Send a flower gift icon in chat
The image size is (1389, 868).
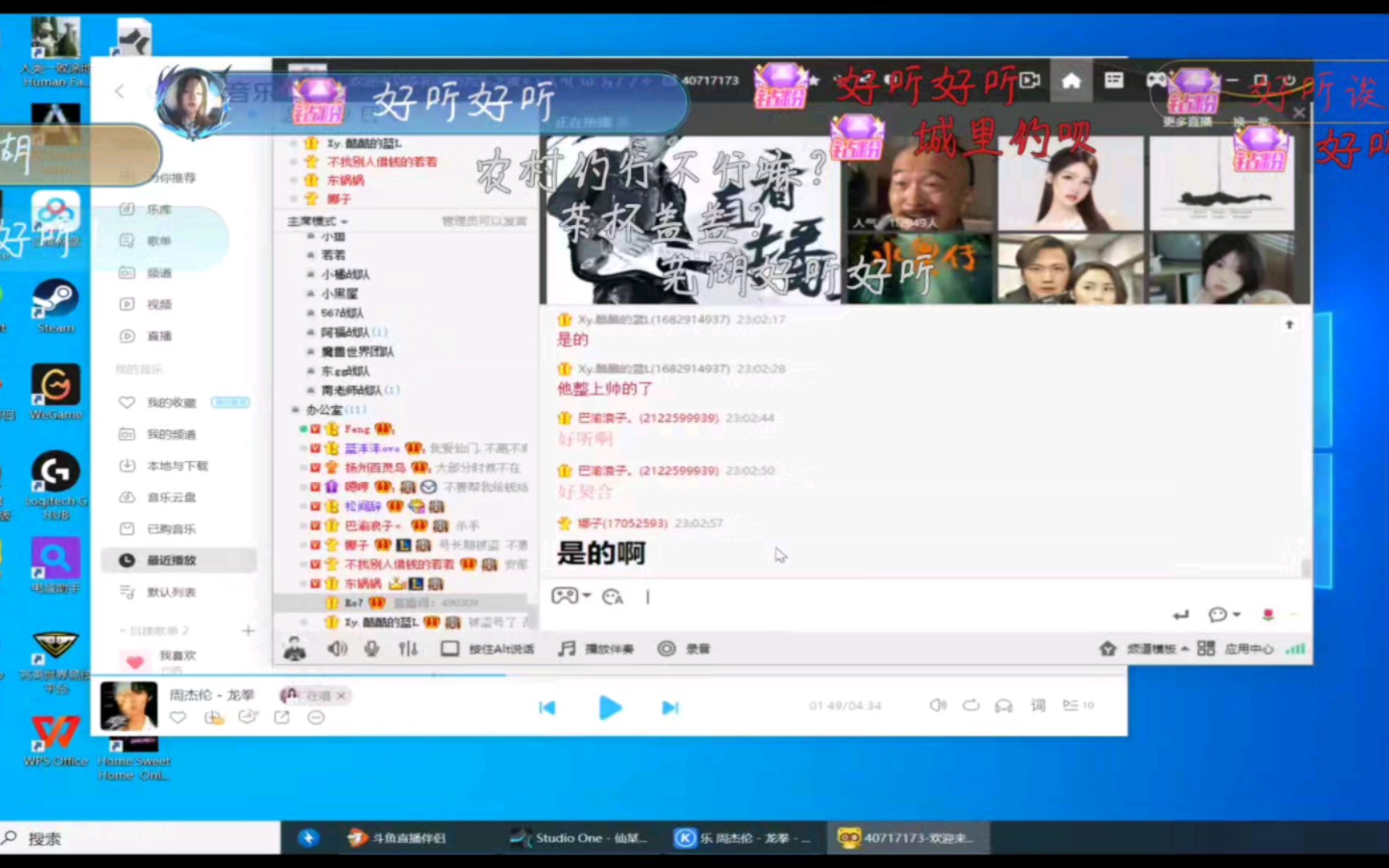(1268, 615)
